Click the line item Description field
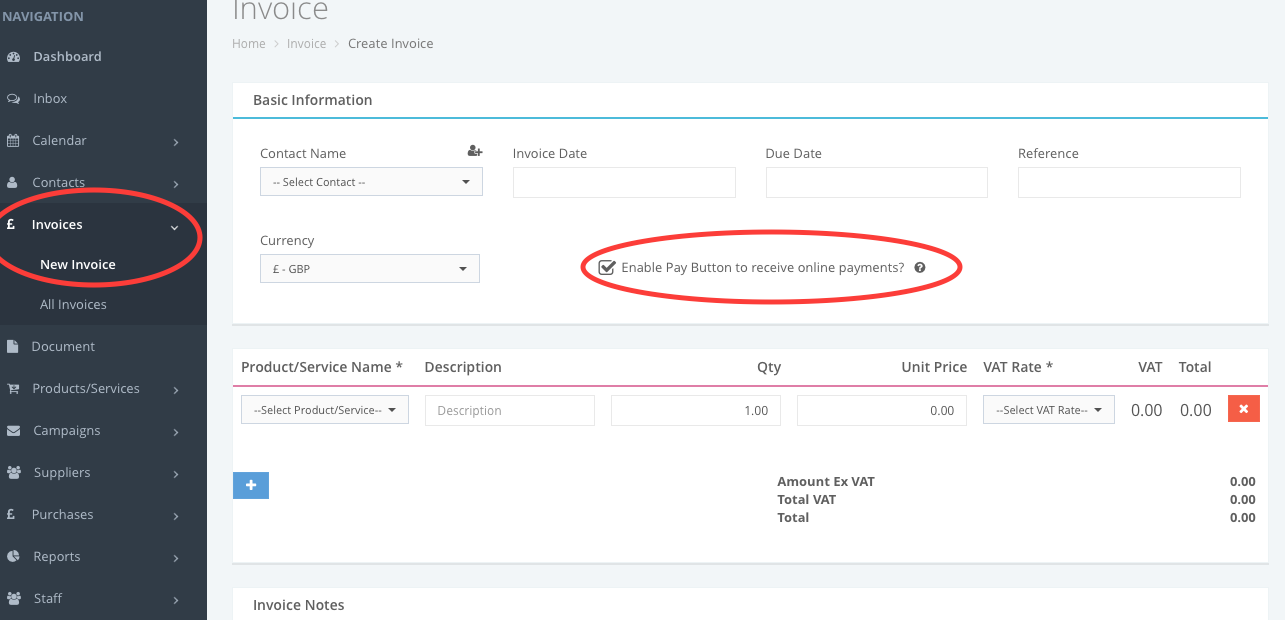The width and height of the screenshot is (1285, 620). point(510,410)
